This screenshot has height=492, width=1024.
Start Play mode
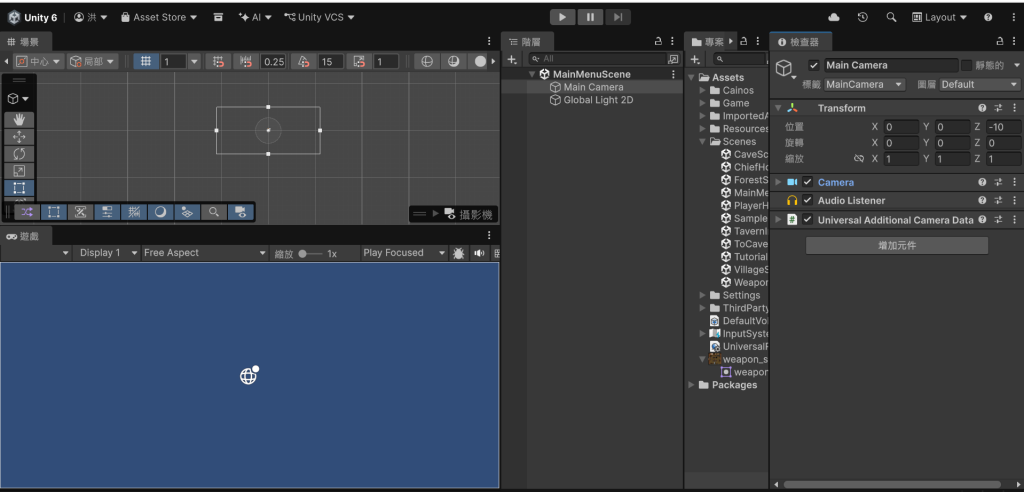click(x=562, y=18)
